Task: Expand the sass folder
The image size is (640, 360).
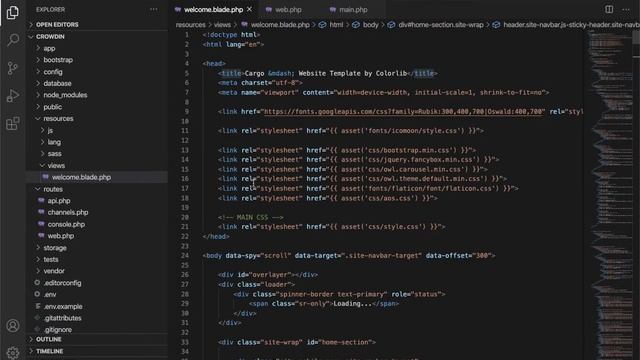Action: coord(54,154)
